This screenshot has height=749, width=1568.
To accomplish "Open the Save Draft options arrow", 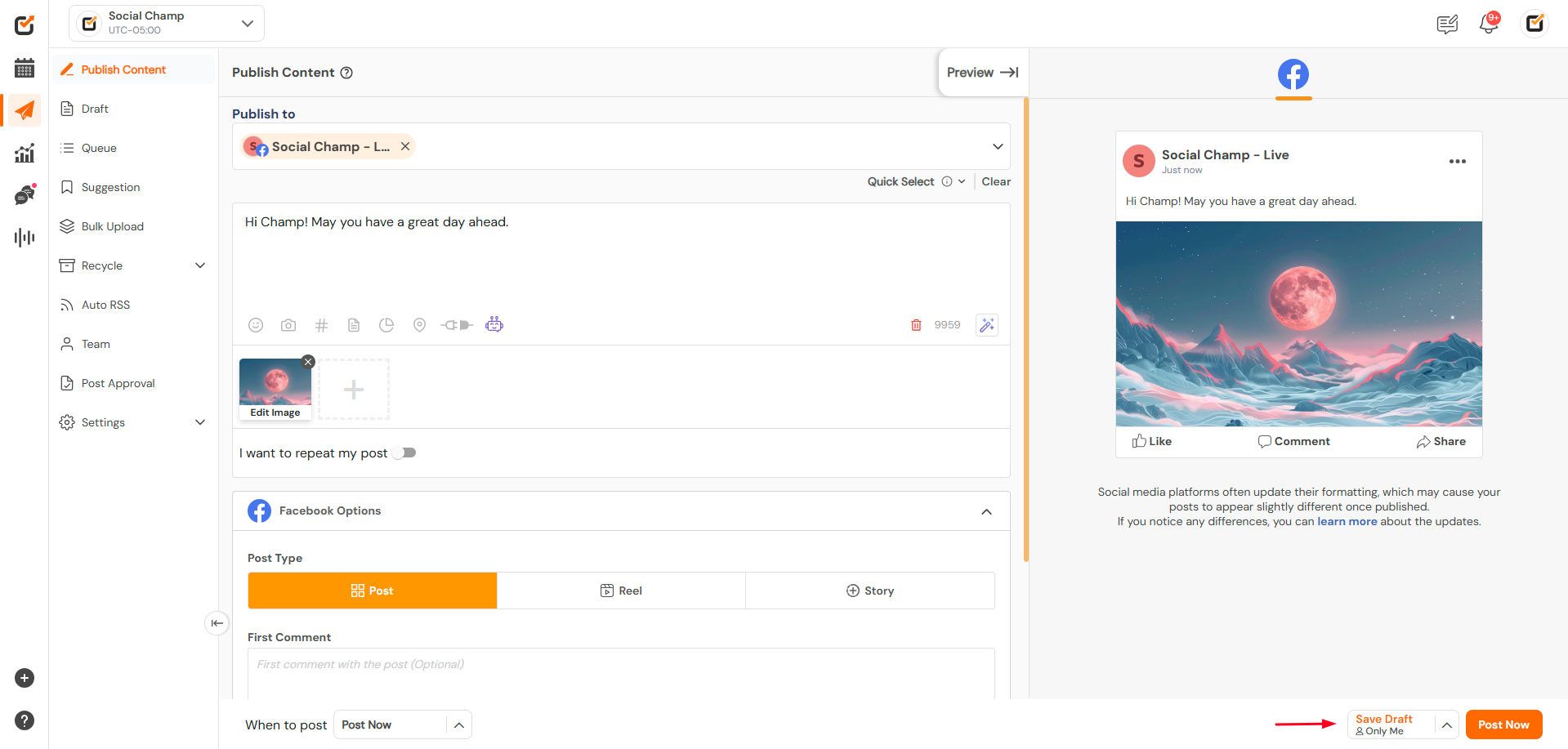I will click(1446, 724).
